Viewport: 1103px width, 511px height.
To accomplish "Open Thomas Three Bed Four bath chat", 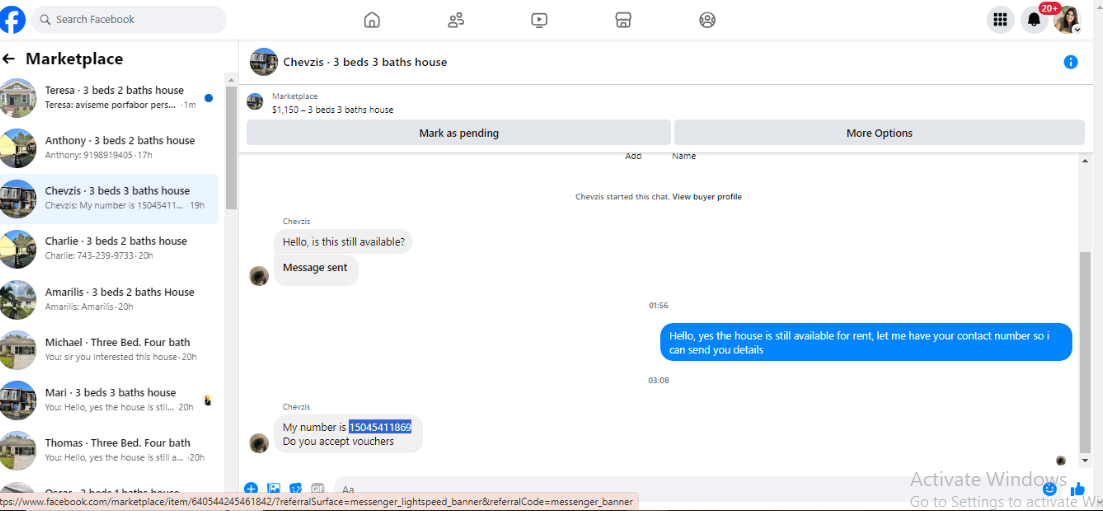I will pyautogui.click(x=109, y=450).
